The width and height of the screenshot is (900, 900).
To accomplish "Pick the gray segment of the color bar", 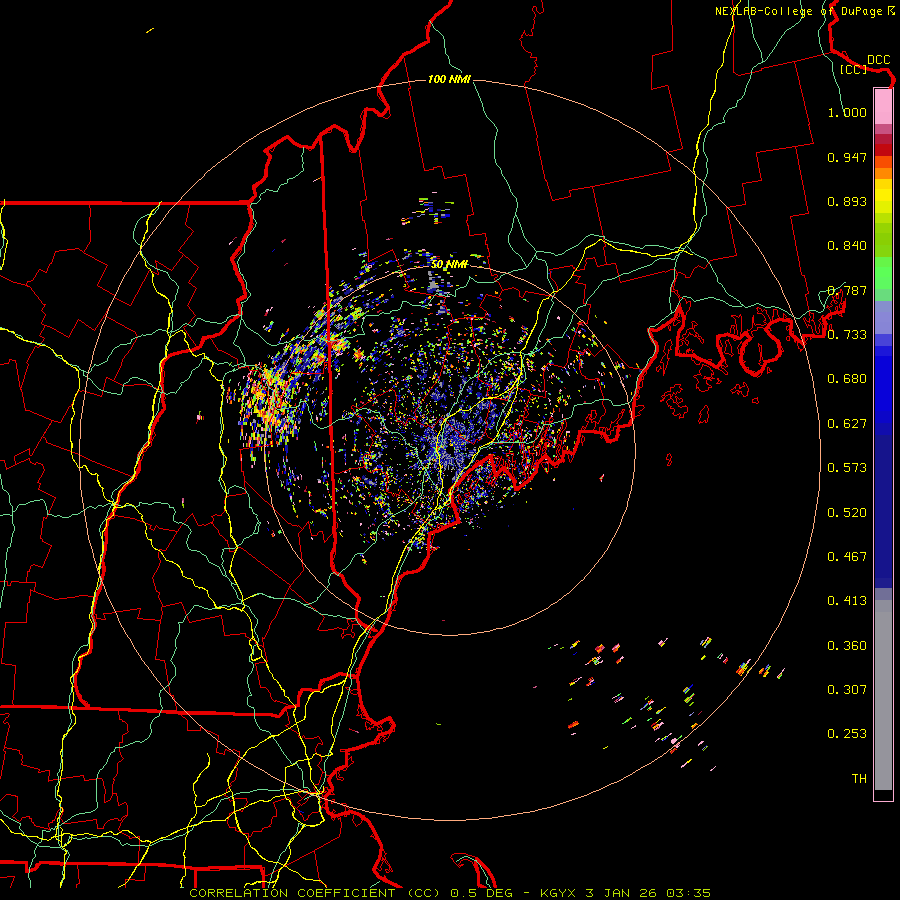I will (883, 695).
